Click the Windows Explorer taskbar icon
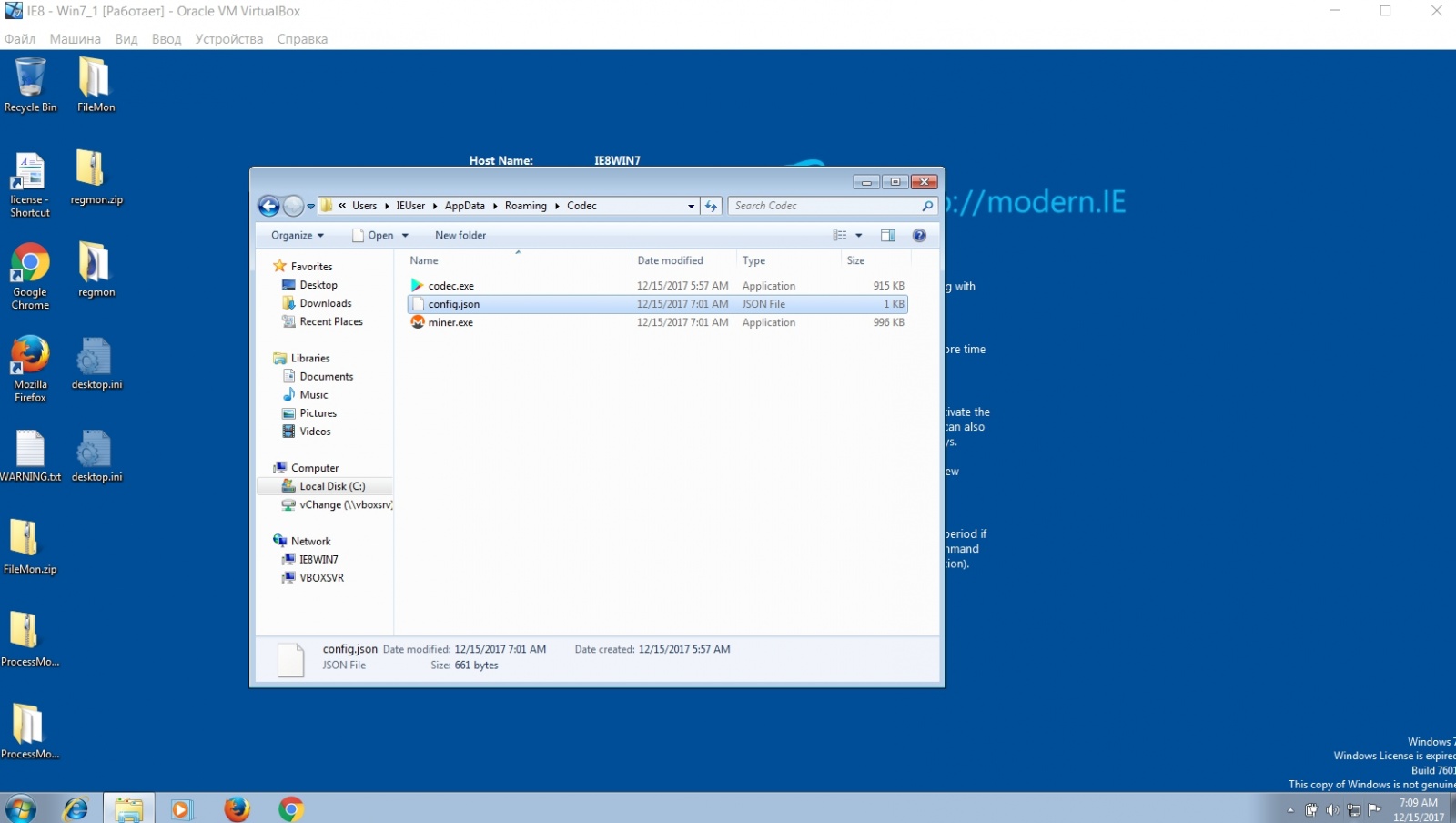Image resolution: width=1456 pixels, height=823 pixels. [128, 808]
